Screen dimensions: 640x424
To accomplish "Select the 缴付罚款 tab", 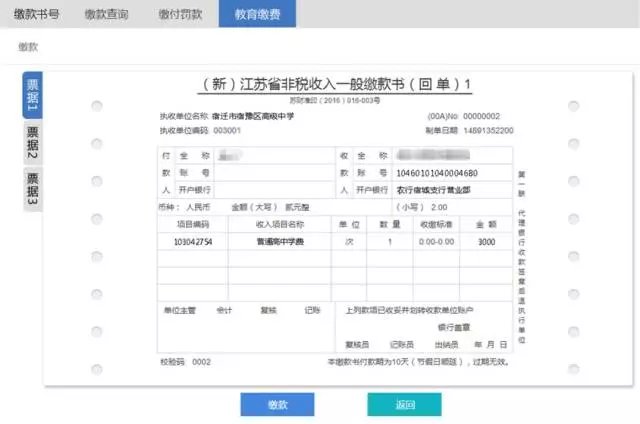I will (x=181, y=14).
